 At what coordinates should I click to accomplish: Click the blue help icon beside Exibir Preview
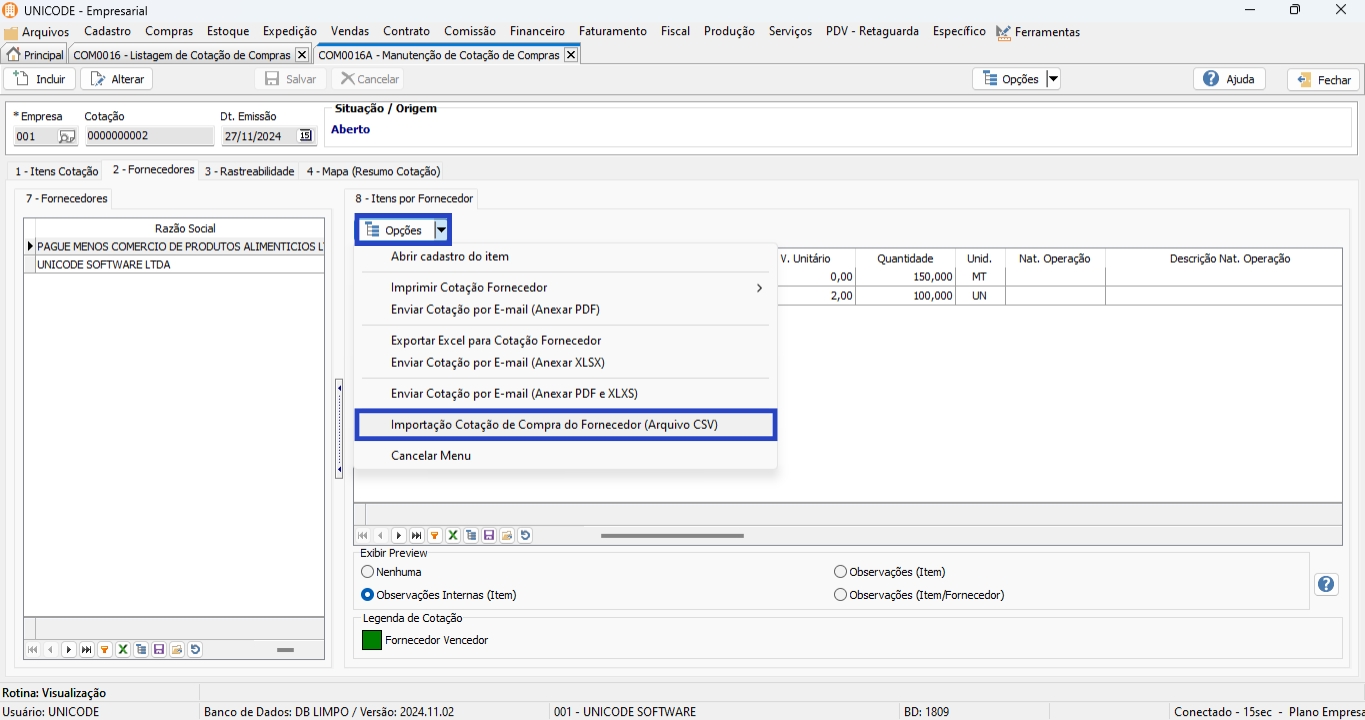(x=1326, y=584)
